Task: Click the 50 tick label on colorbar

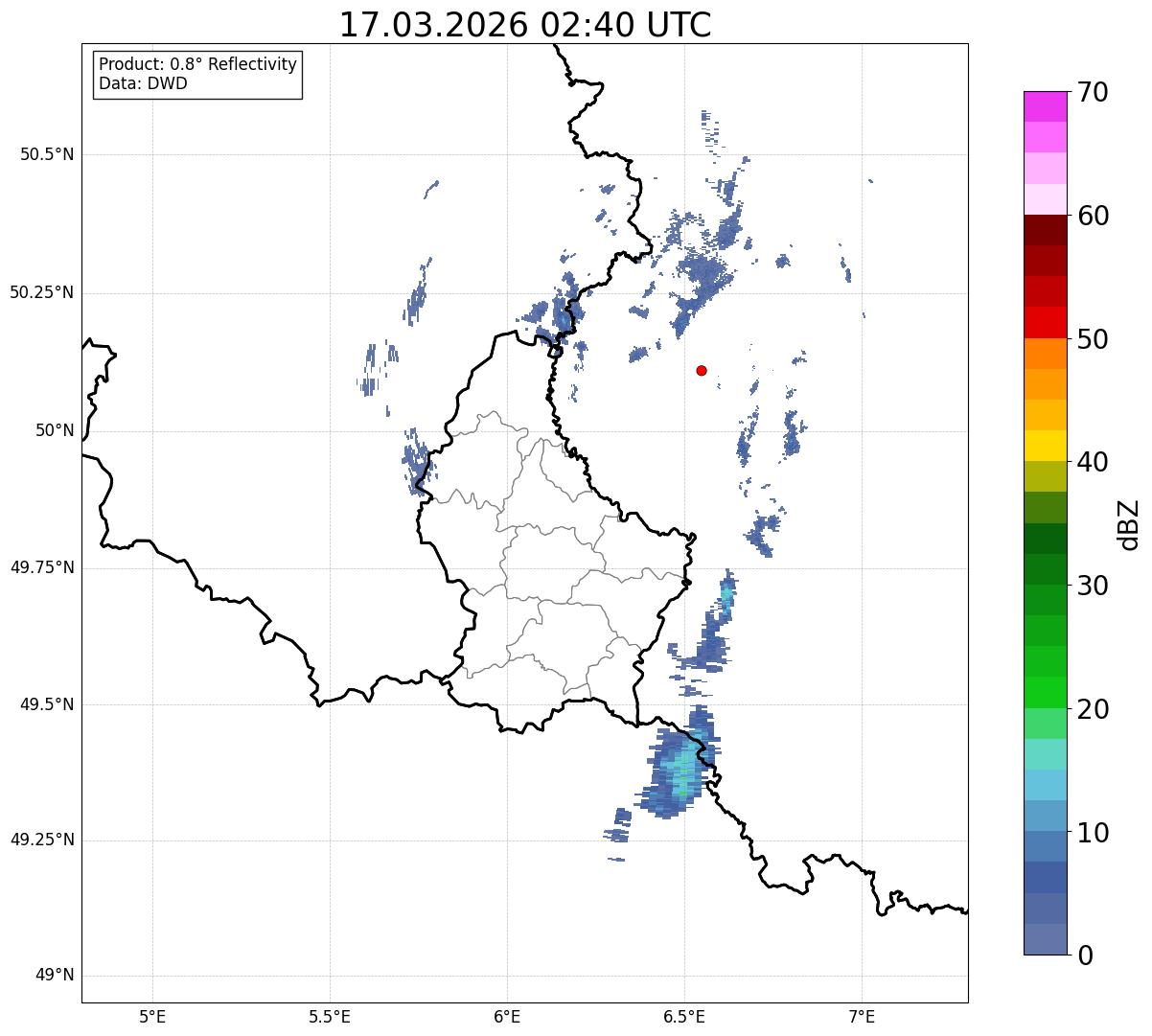Action: tap(1093, 339)
